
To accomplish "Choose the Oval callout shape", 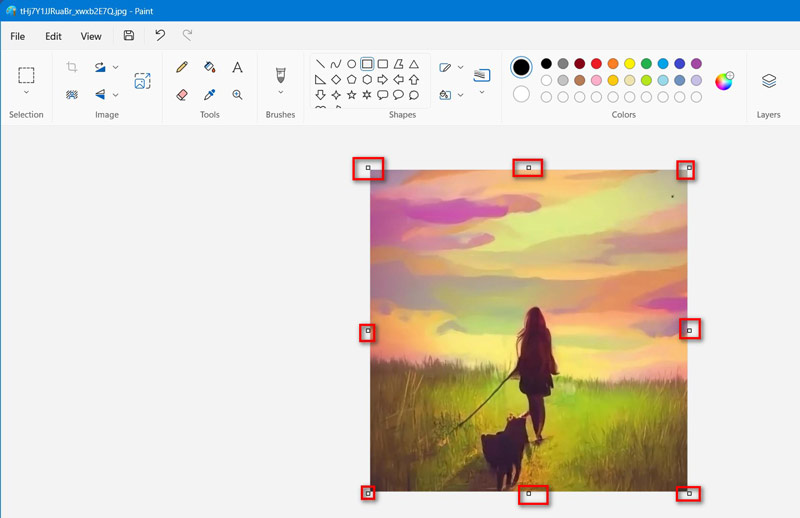I will pos(398,95).
